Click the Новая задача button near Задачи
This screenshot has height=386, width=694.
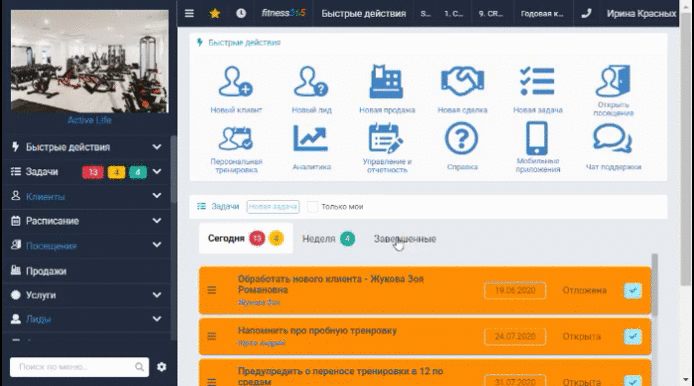273,207
